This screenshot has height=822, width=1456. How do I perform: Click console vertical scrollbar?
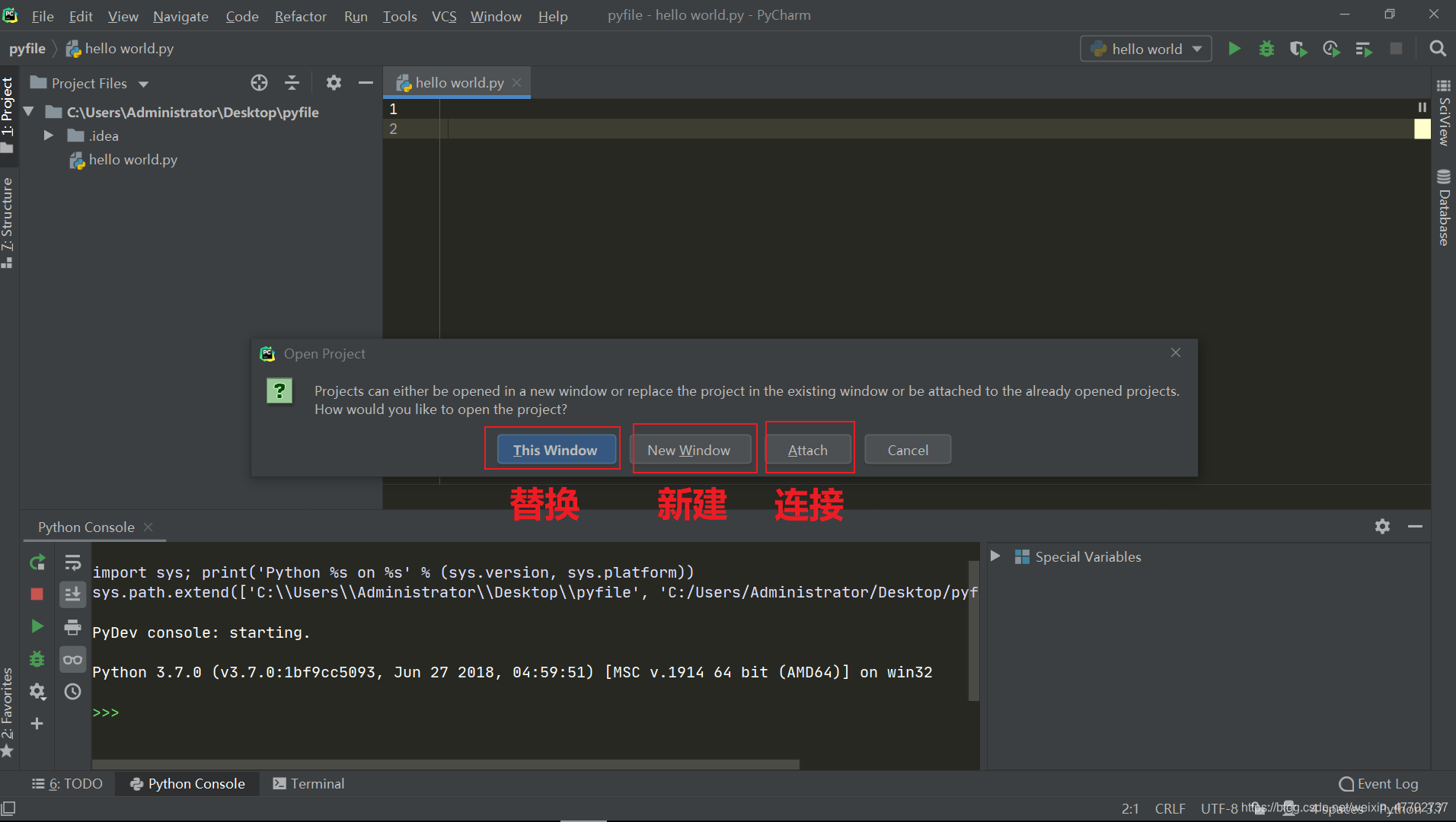pyautogui.click(x=973, y=630)
